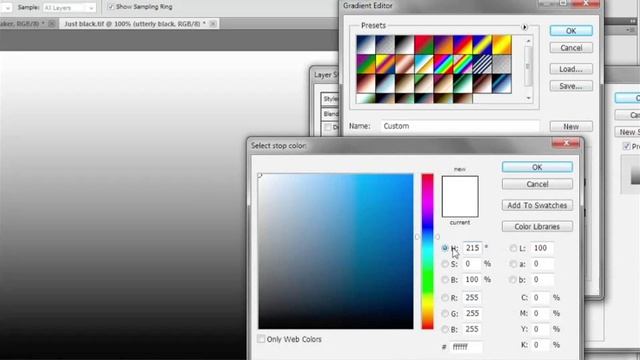Click the Load... button in Gradient Editor
Image resolution: width=640 pixels, height=360 pixels.
tap(571, 69)
